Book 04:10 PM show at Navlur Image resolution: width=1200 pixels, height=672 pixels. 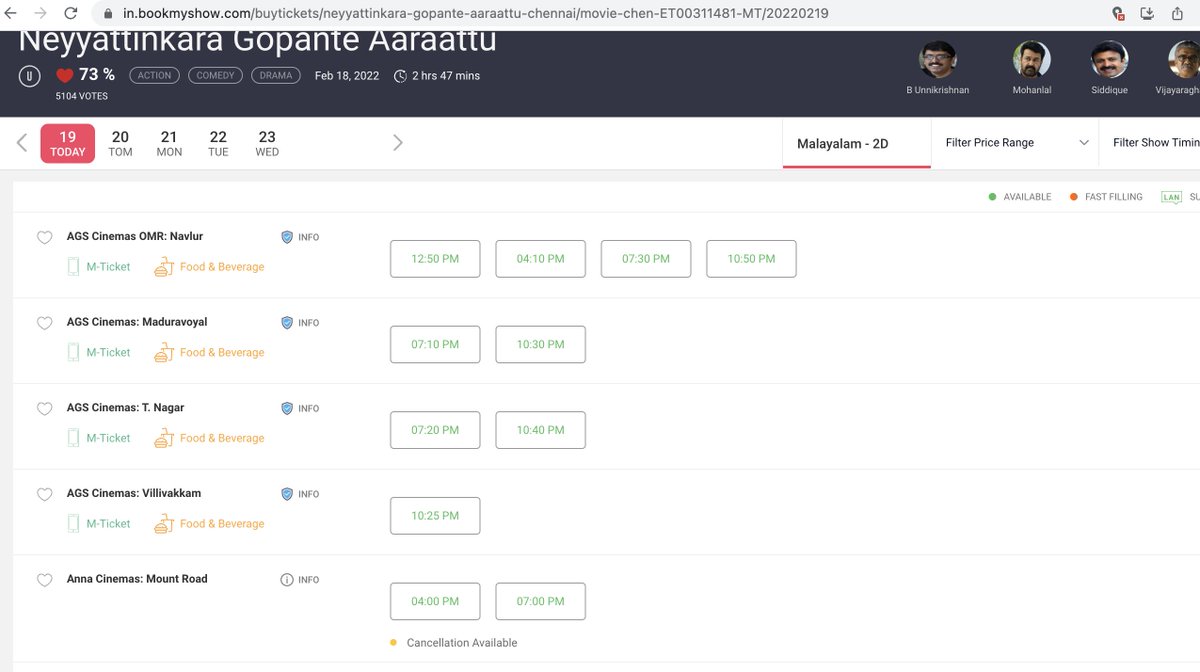click(x=540, y=259)
